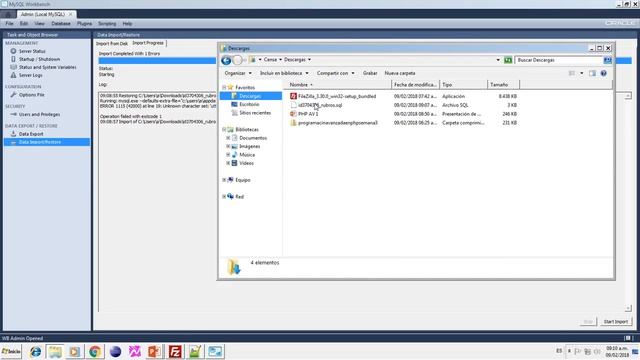Select Descargas in the Favoritos list

(x=250, y=96)
